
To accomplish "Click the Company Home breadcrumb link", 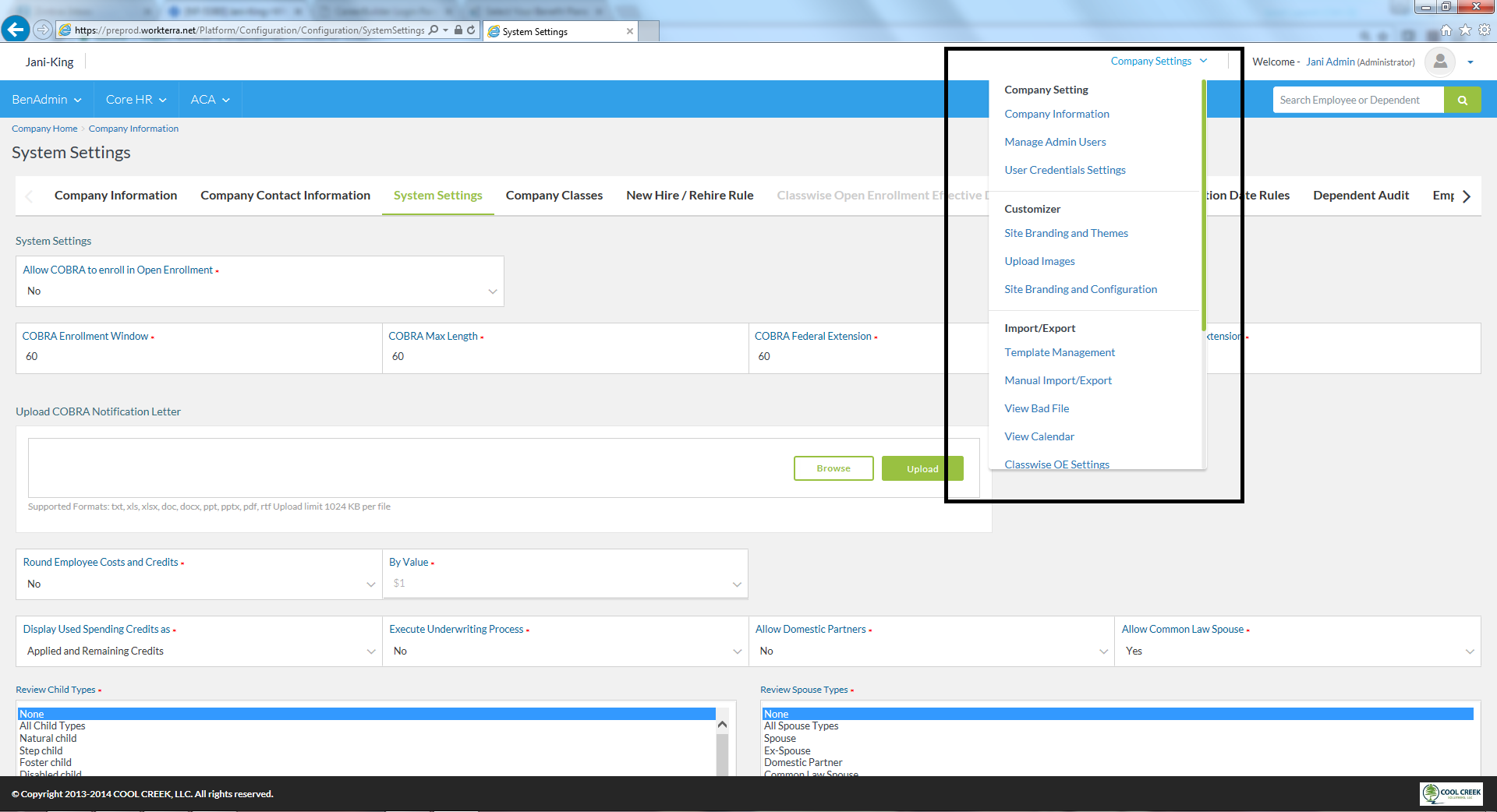I will tap(44, 129).
